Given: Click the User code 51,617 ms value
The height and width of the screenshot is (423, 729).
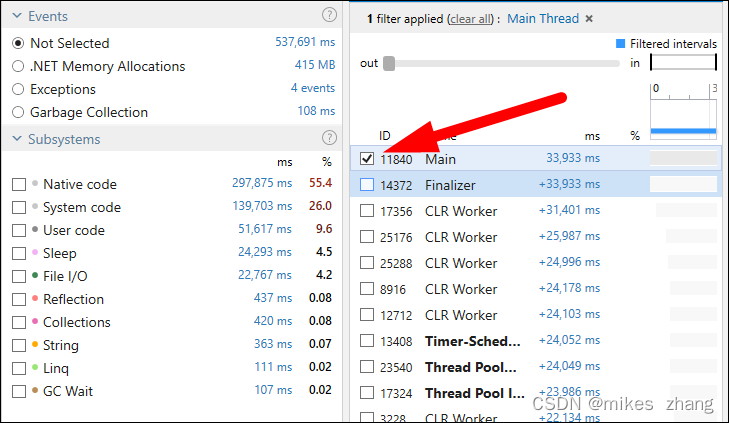Looking at the screenshot, I should 265,229.
